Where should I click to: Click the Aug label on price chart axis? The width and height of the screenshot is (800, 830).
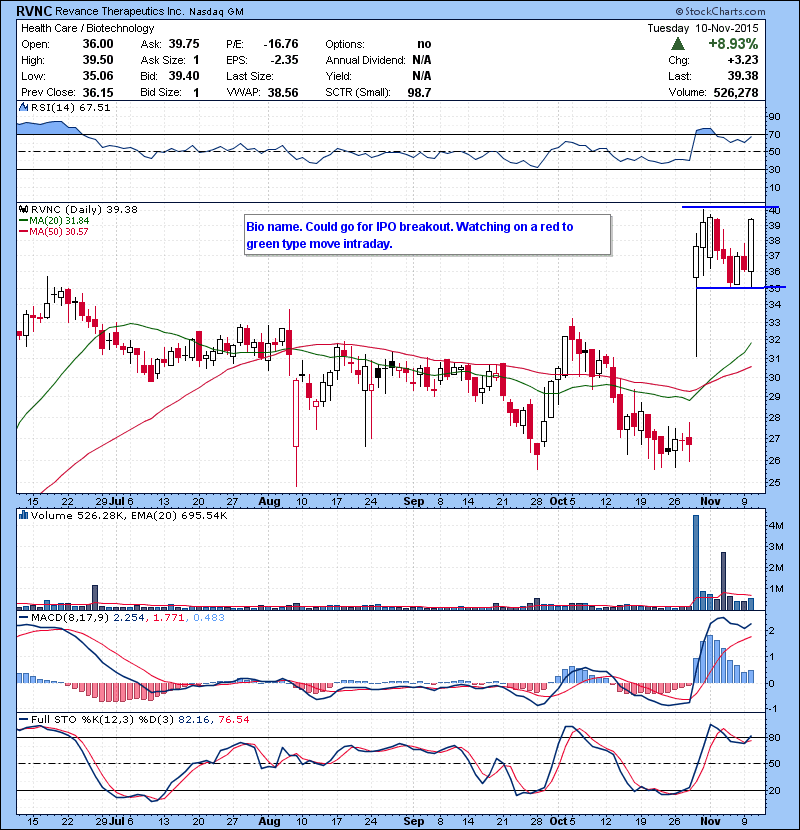click(269, 501)
